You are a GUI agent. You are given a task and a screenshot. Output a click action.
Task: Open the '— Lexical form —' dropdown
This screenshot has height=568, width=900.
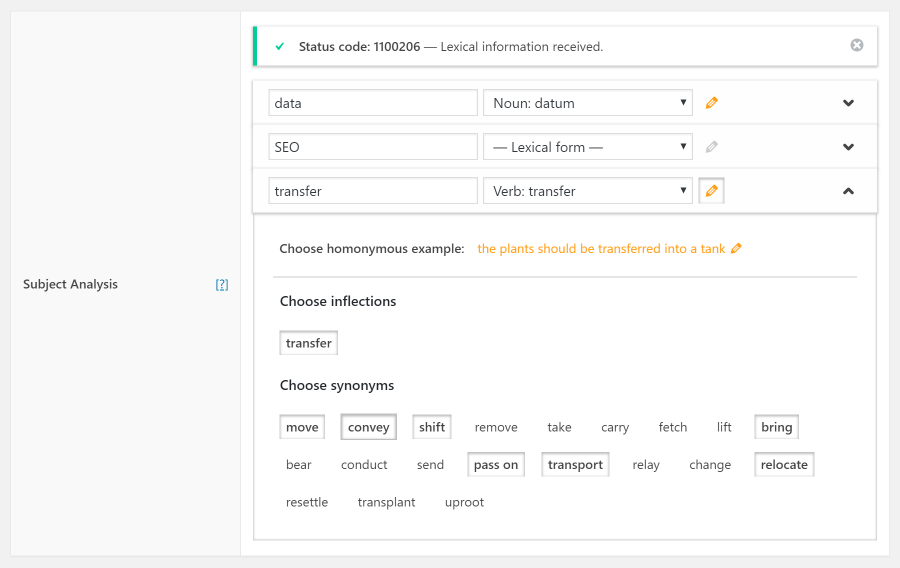[588, 147]
